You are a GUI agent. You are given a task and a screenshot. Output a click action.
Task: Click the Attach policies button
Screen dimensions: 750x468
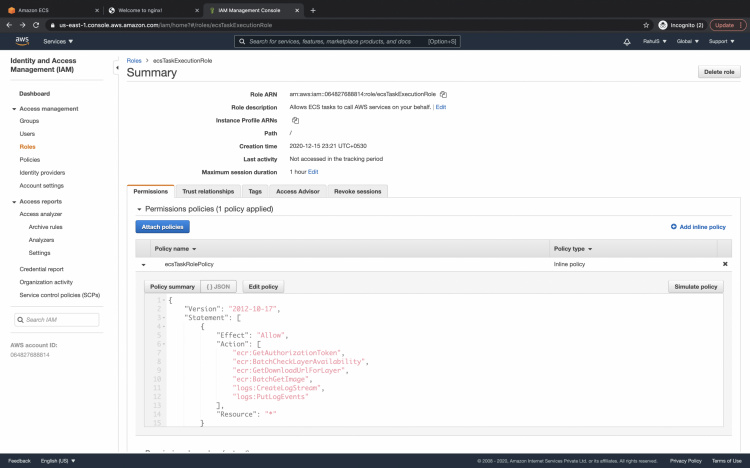pos(162,227)
